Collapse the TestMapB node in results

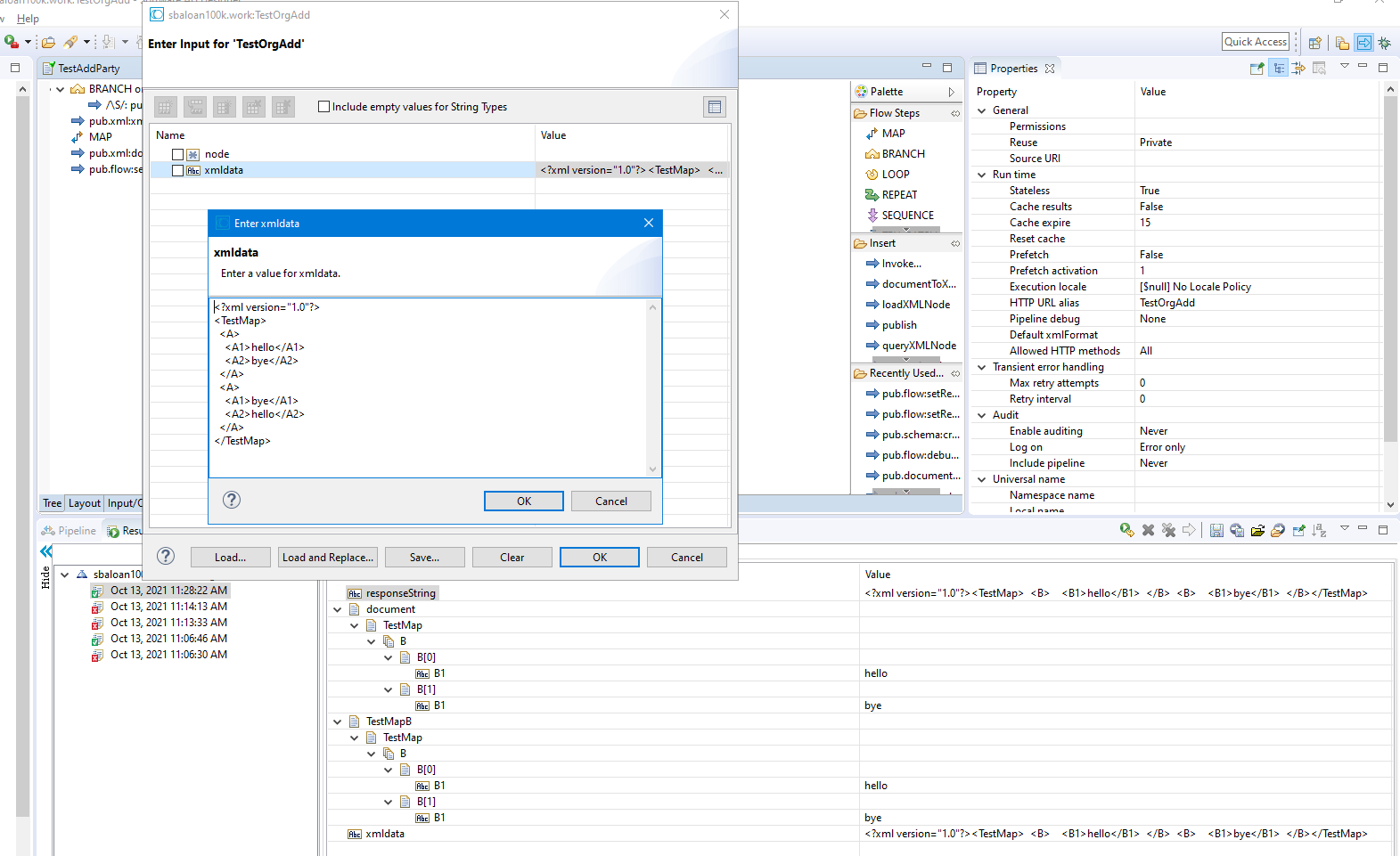[338, 721]
